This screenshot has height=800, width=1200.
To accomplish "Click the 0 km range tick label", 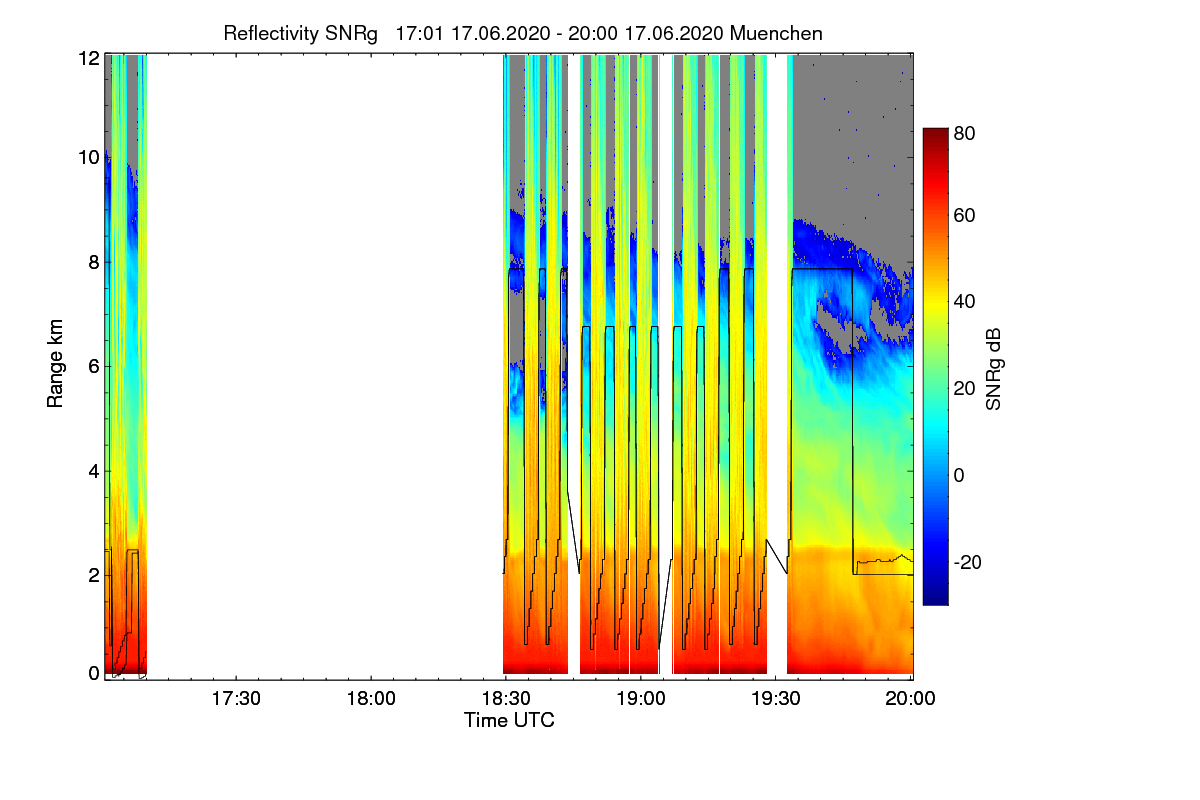I will coord(94,673).
